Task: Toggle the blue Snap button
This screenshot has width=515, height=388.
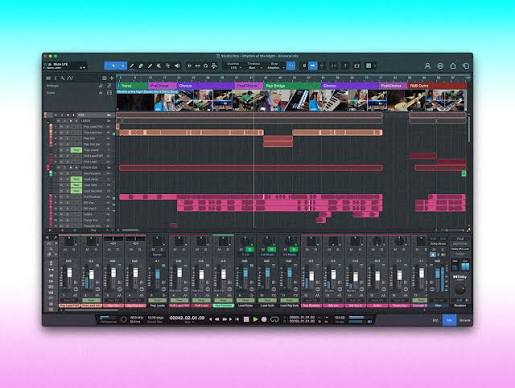Action: click(291, 66)
